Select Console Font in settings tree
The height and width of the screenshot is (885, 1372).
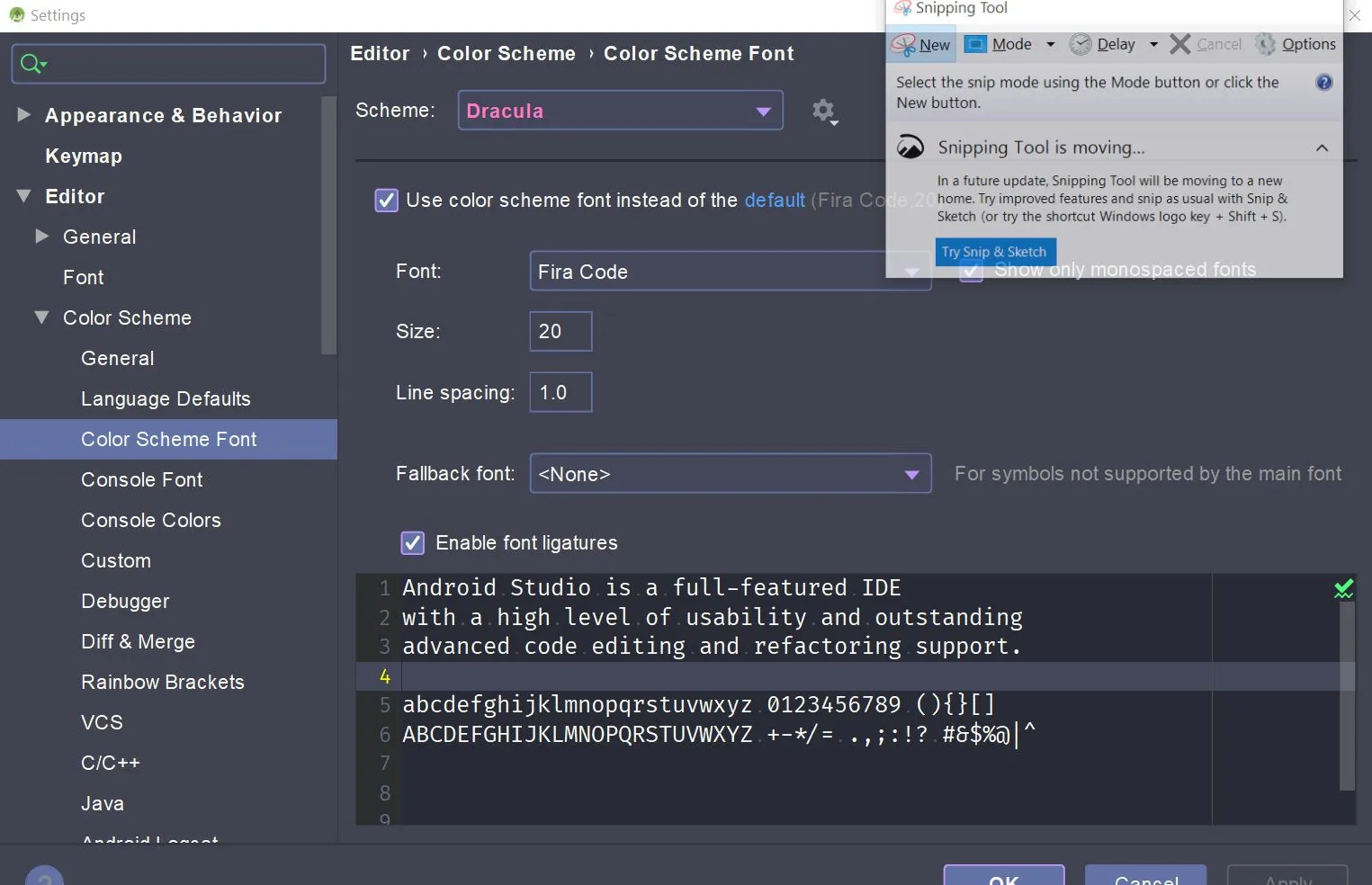[142, 480]
